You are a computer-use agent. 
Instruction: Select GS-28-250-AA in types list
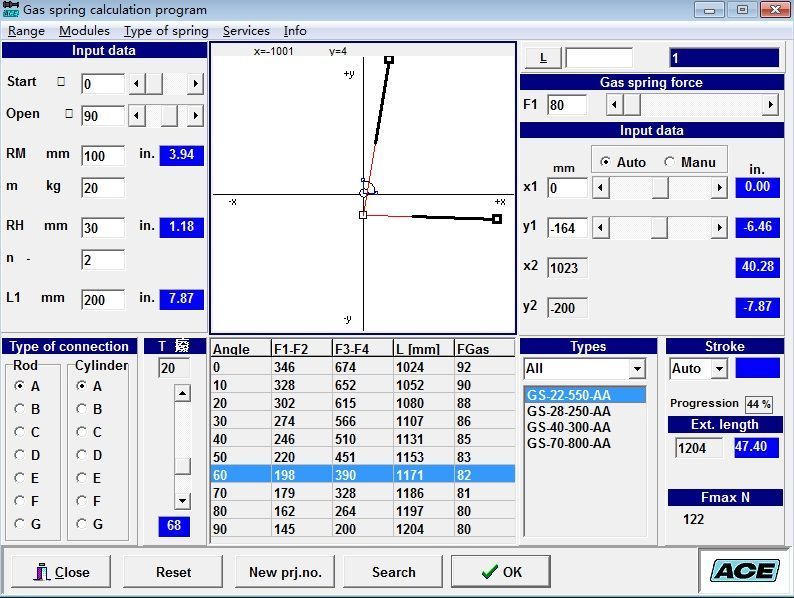(x=585, y=411)
